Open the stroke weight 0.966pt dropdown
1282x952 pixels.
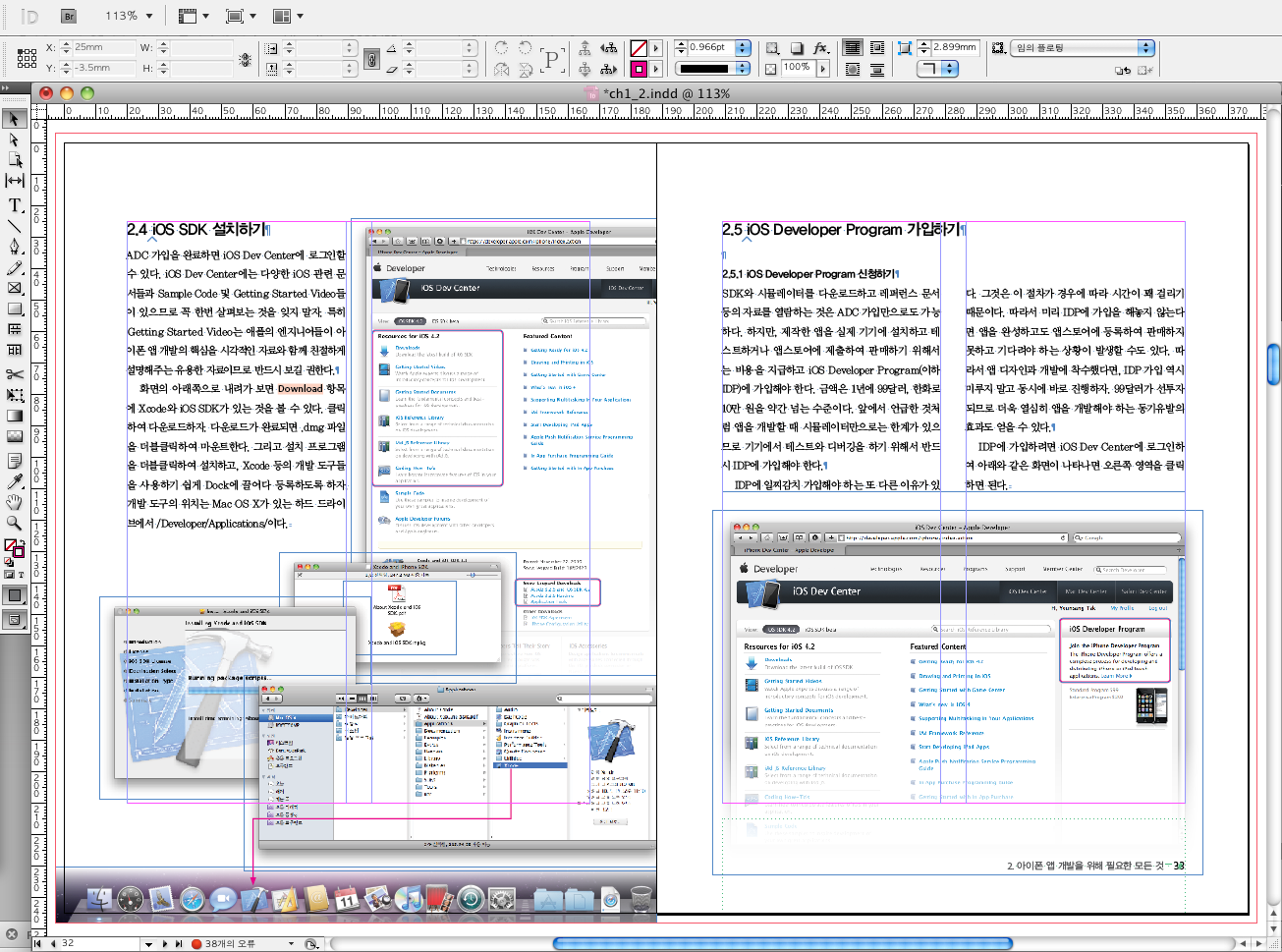[x=743, y=47]
